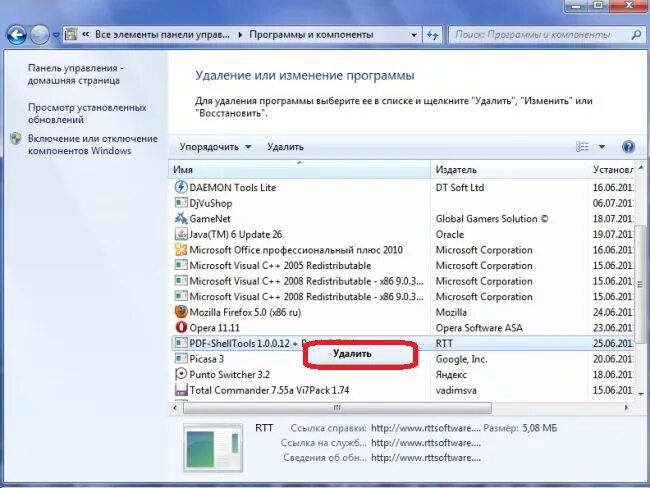Choose Удалить from the context menu
This screenshot has height=488, width=650.
[x=352, y=354]
